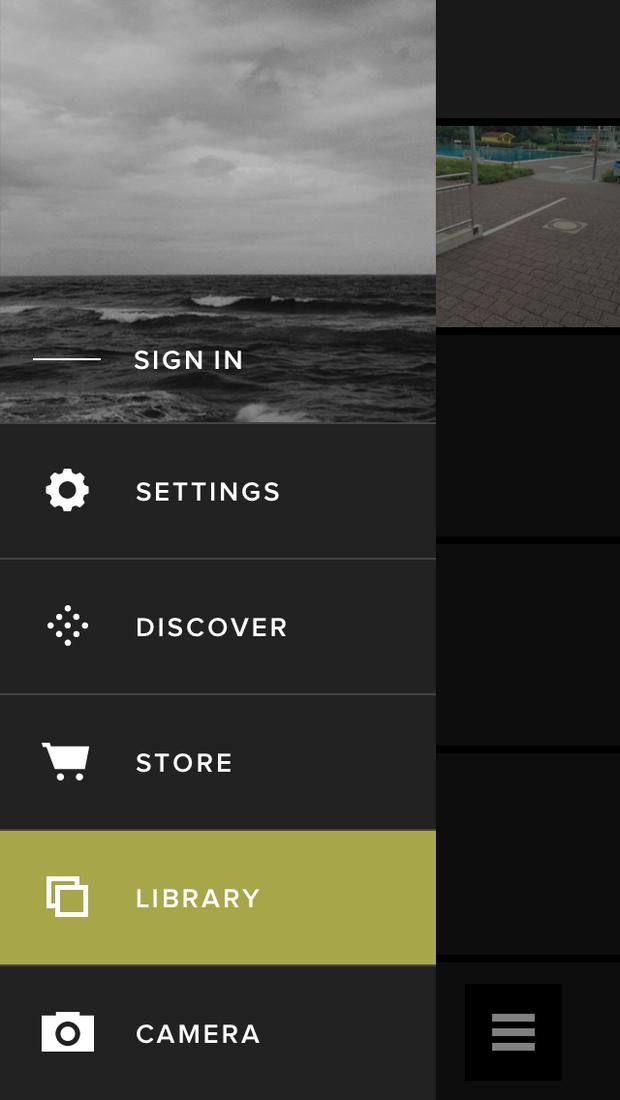Select the second empty grid cell below the photo
This screenshot has width=620, height=1100.
tap(528, 644)
